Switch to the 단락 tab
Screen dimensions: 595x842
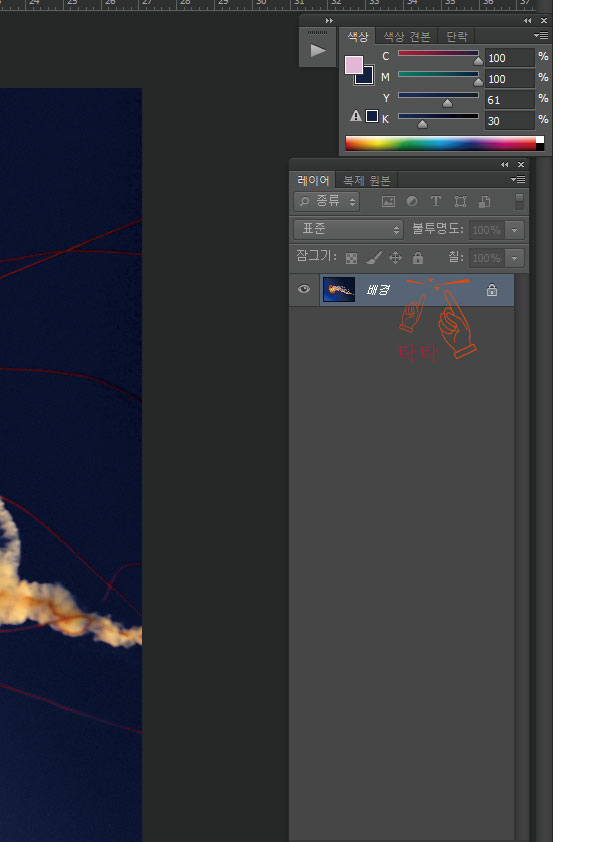[456, 37]
